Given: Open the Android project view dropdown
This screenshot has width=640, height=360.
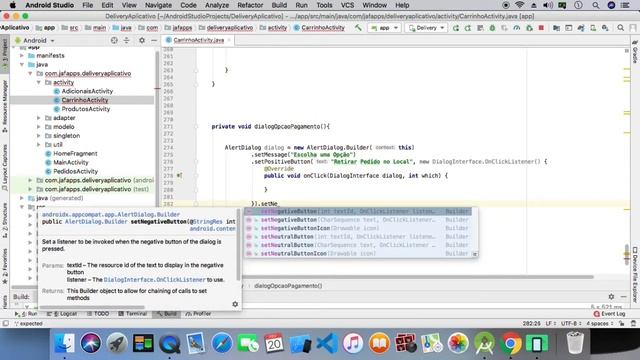Looking at the screenshot, I should 35,40.
